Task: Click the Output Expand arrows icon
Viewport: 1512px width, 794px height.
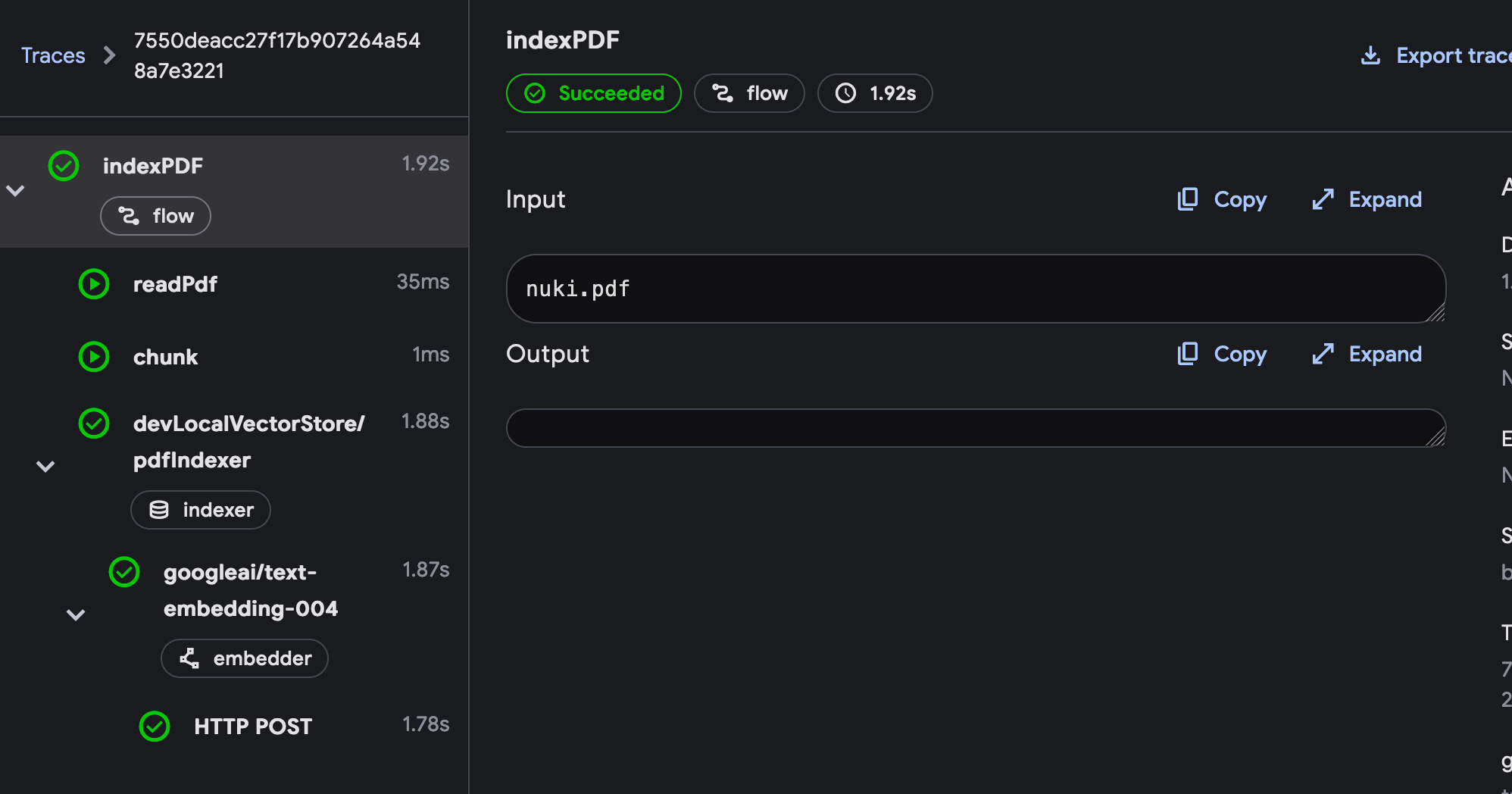Action: (1323, 354)
